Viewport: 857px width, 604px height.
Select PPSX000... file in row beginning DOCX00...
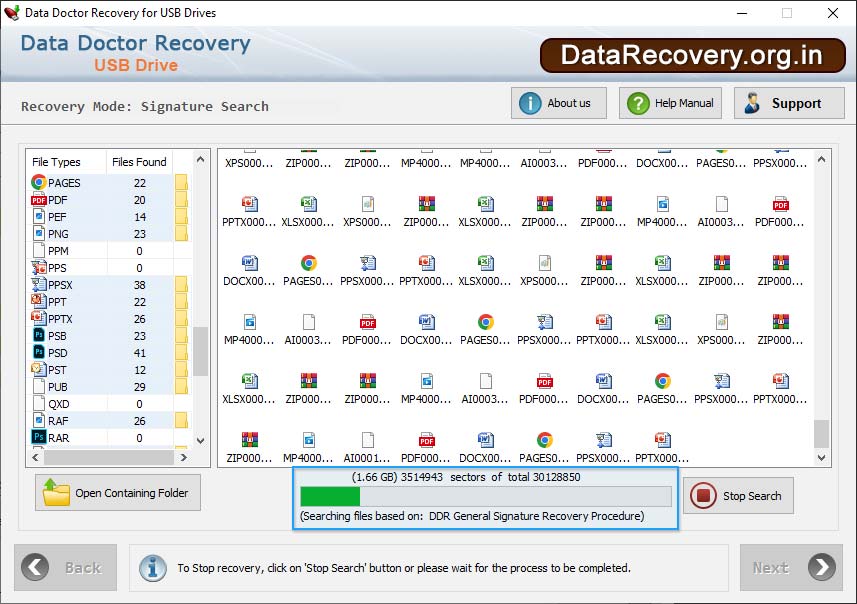(x=367, y=271)
